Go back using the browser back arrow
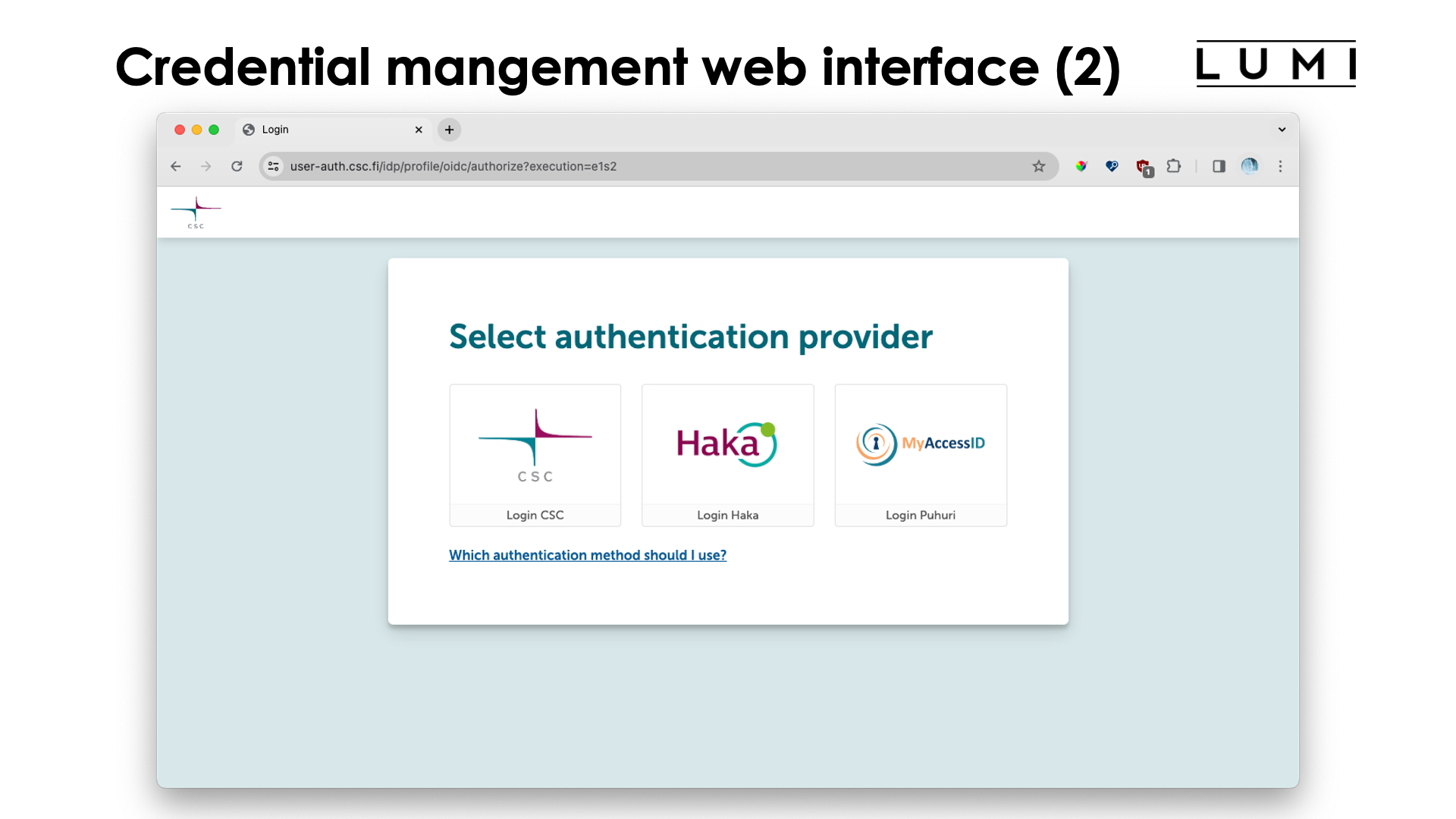 click(176, 166)
